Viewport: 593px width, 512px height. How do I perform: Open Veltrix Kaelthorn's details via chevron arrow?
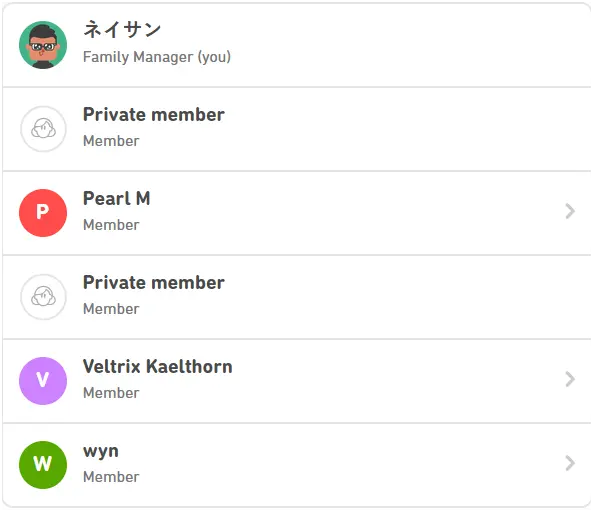pos(570,379)
